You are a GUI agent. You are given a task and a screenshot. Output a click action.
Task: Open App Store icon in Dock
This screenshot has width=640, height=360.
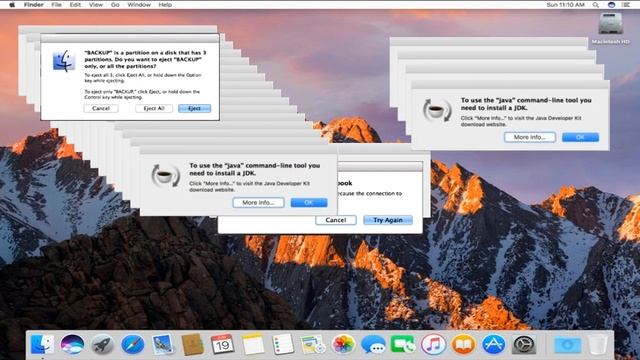[493, 344]
